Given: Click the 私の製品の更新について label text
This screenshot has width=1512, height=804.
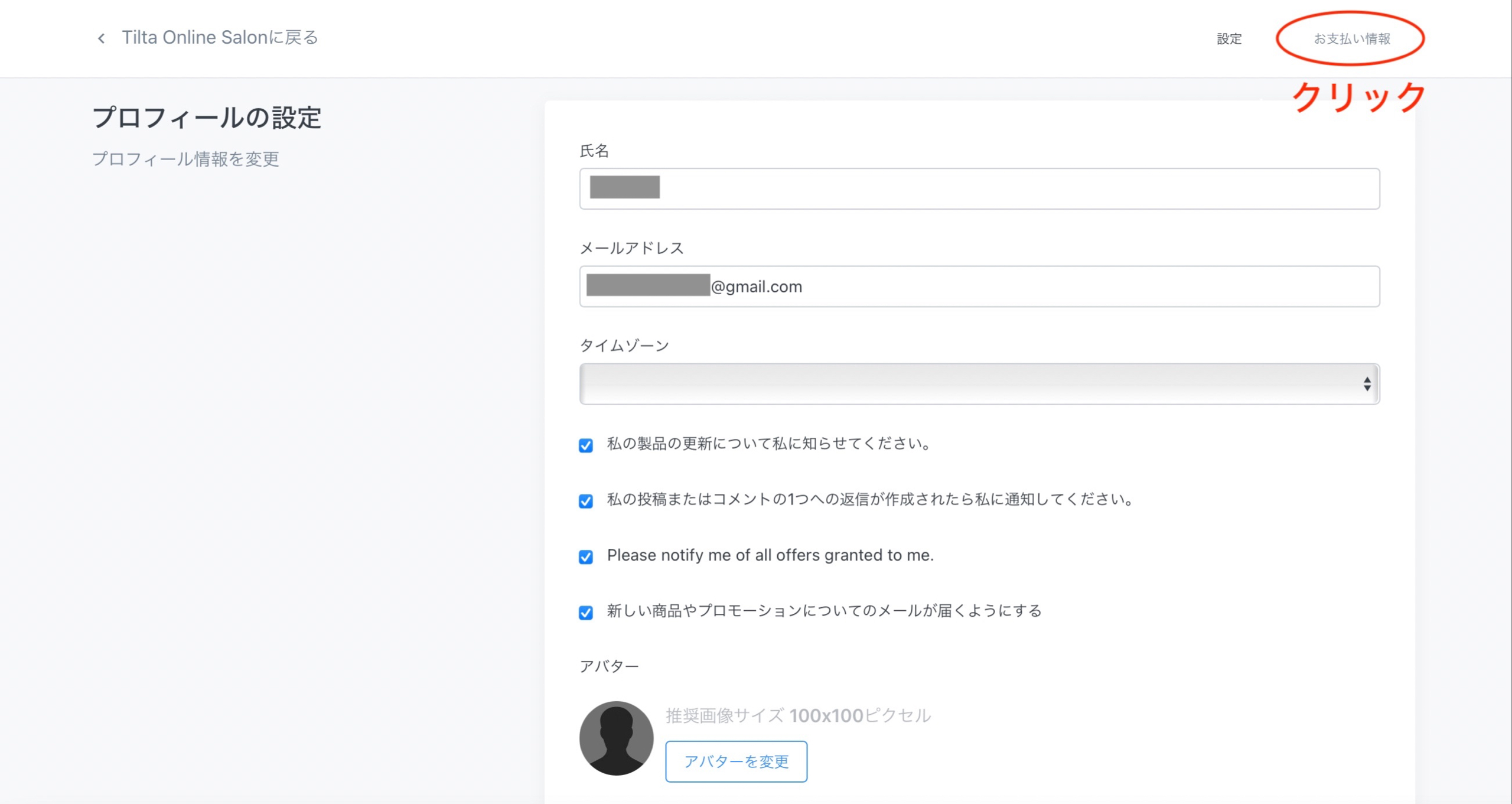Looking at the screenshot, I should [768, 444].
